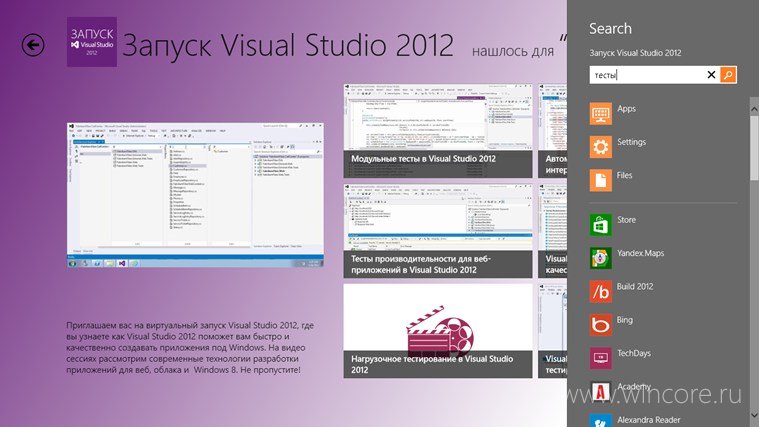Screen dimensions: 759x427
Task: Search within the Build 2012 app icon
Action: click(600, 291)
